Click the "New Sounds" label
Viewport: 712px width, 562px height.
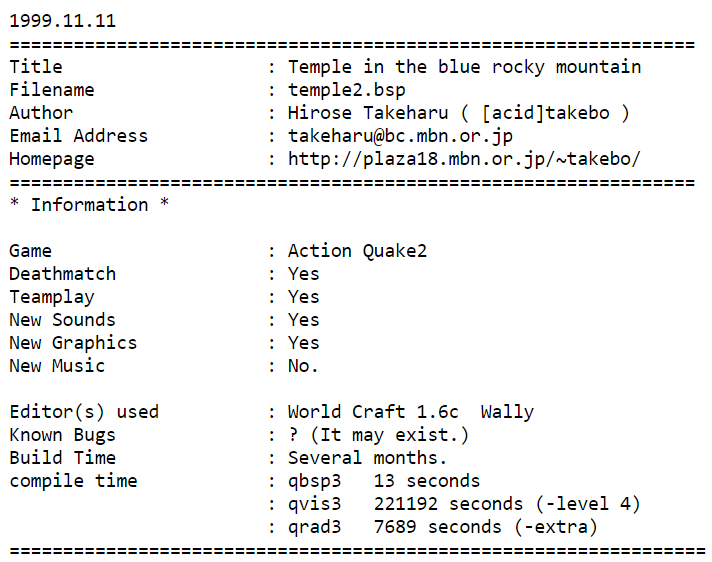63,320
